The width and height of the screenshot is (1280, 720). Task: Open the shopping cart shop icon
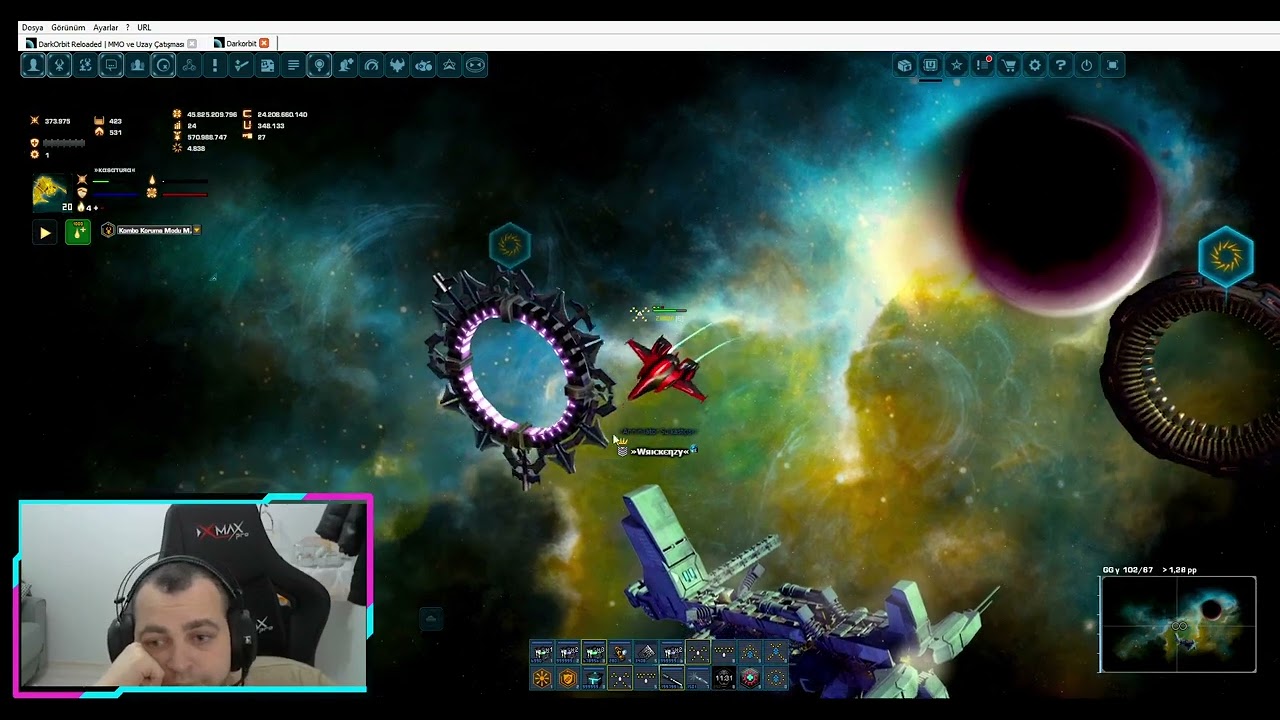[x=1008, y=65]
